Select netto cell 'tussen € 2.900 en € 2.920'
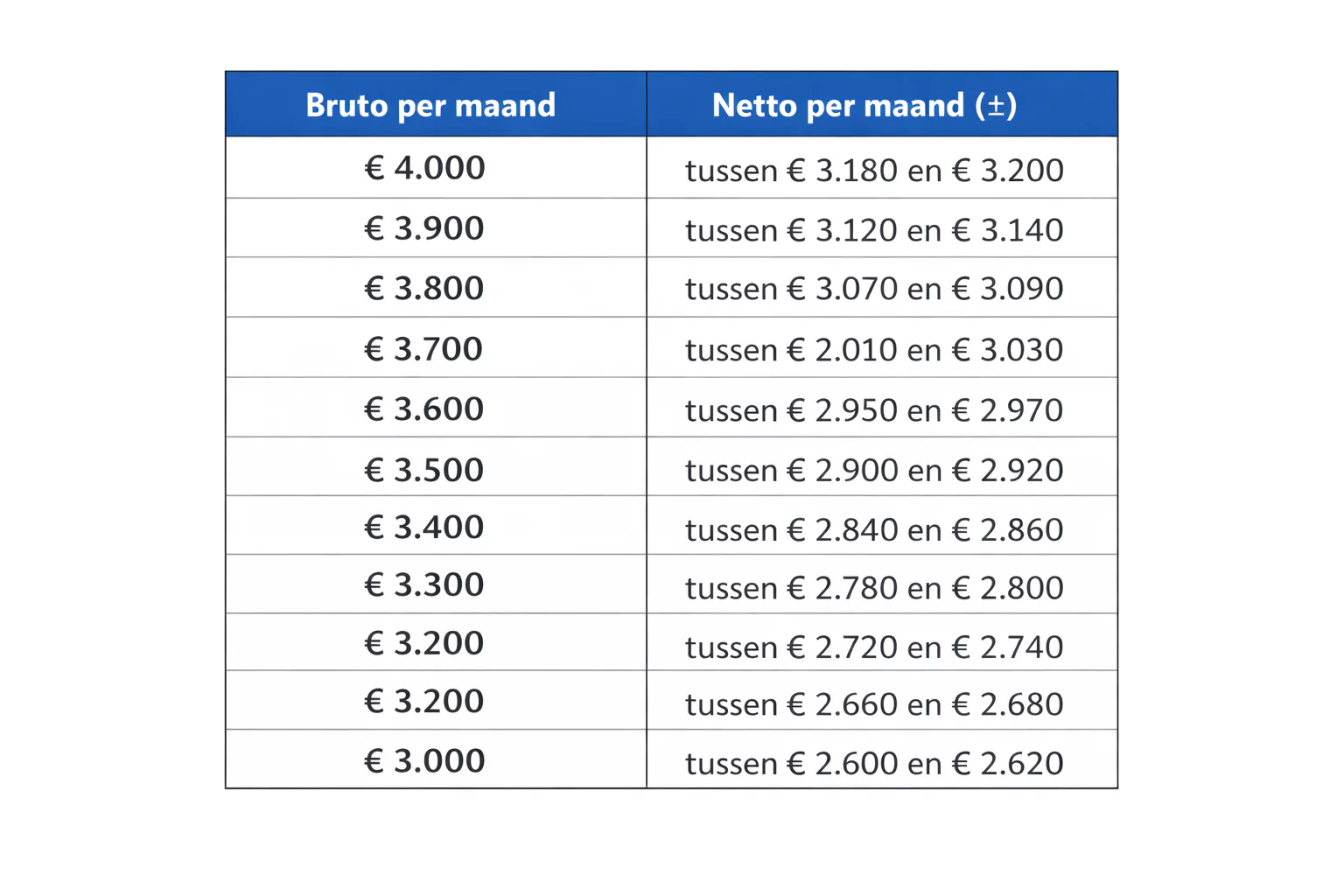Image resolution: width=1344 pixels, height=896 pixels. click(874, 470)
